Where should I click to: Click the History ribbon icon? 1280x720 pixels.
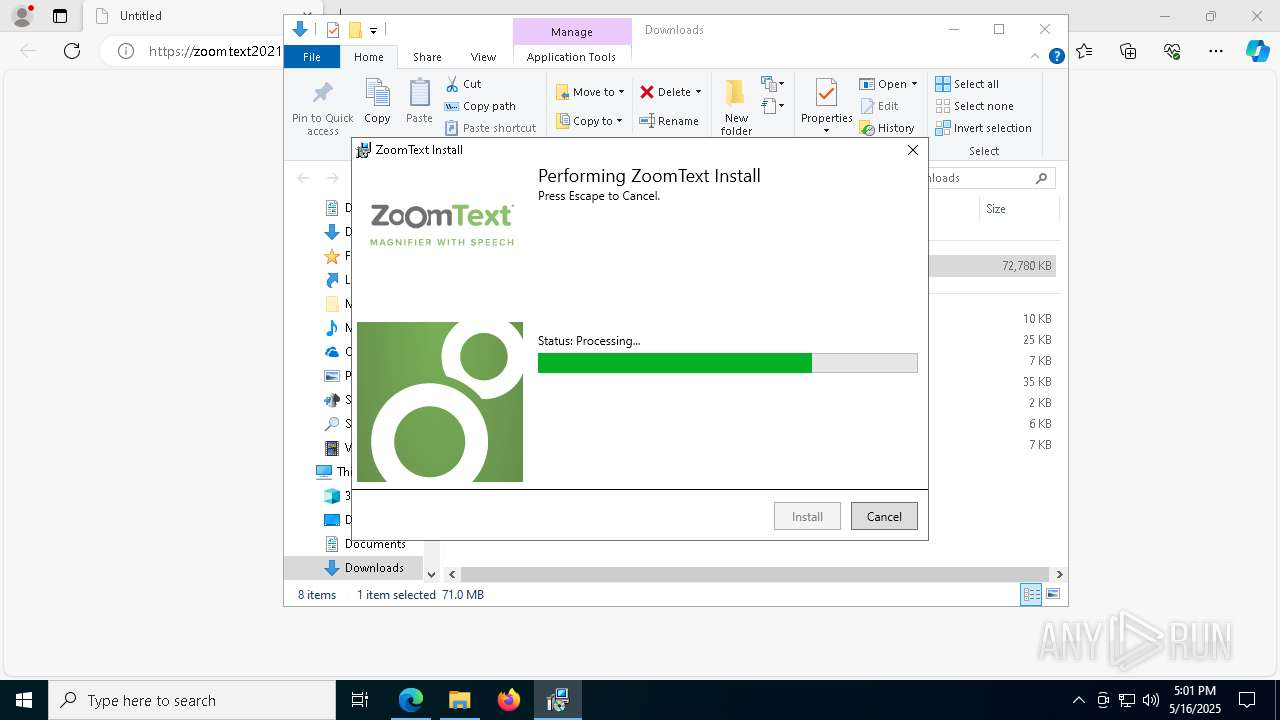click(x=868, y=128)
